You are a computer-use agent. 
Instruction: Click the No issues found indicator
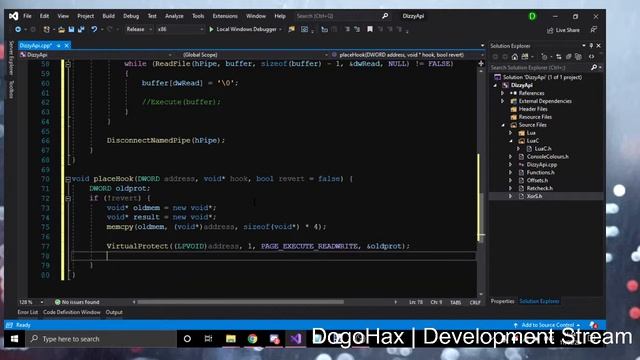(77, 302)
